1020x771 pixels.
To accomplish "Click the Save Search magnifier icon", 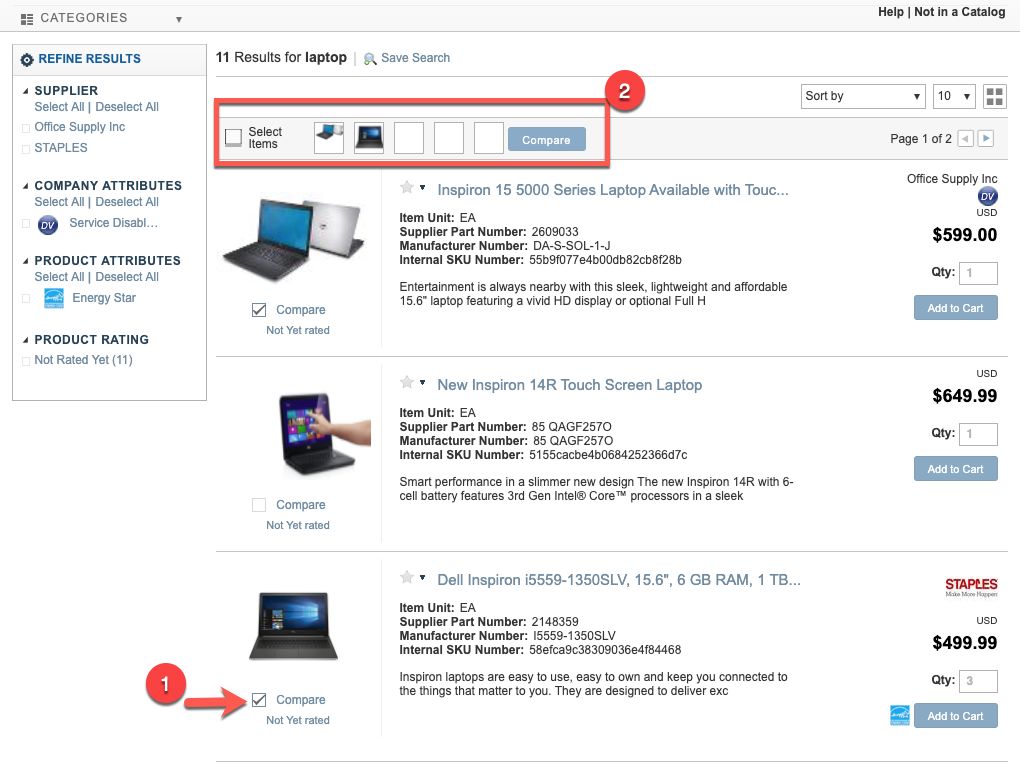I will pos(369,59).
